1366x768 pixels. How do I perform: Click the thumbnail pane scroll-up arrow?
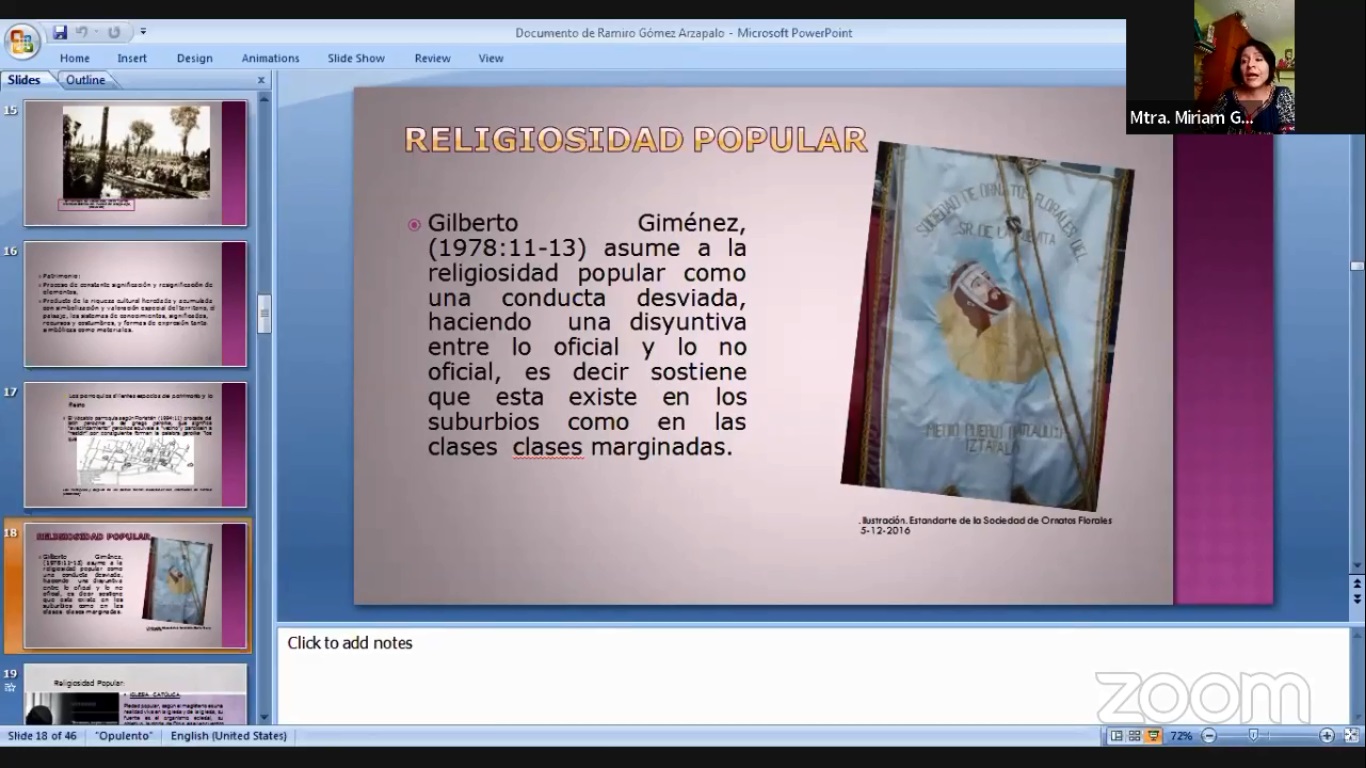265,99
